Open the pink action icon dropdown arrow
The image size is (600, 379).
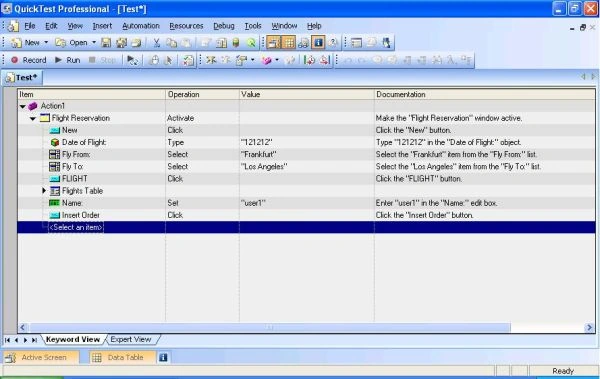[x=277, y=60]
